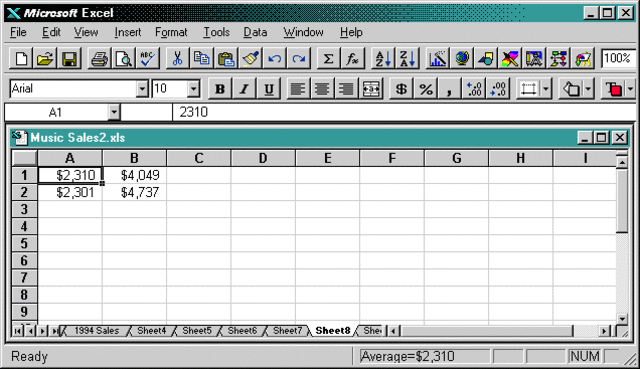Run the ABC spelling check icon
Screen dimensions: 640x369
point(147,59)
